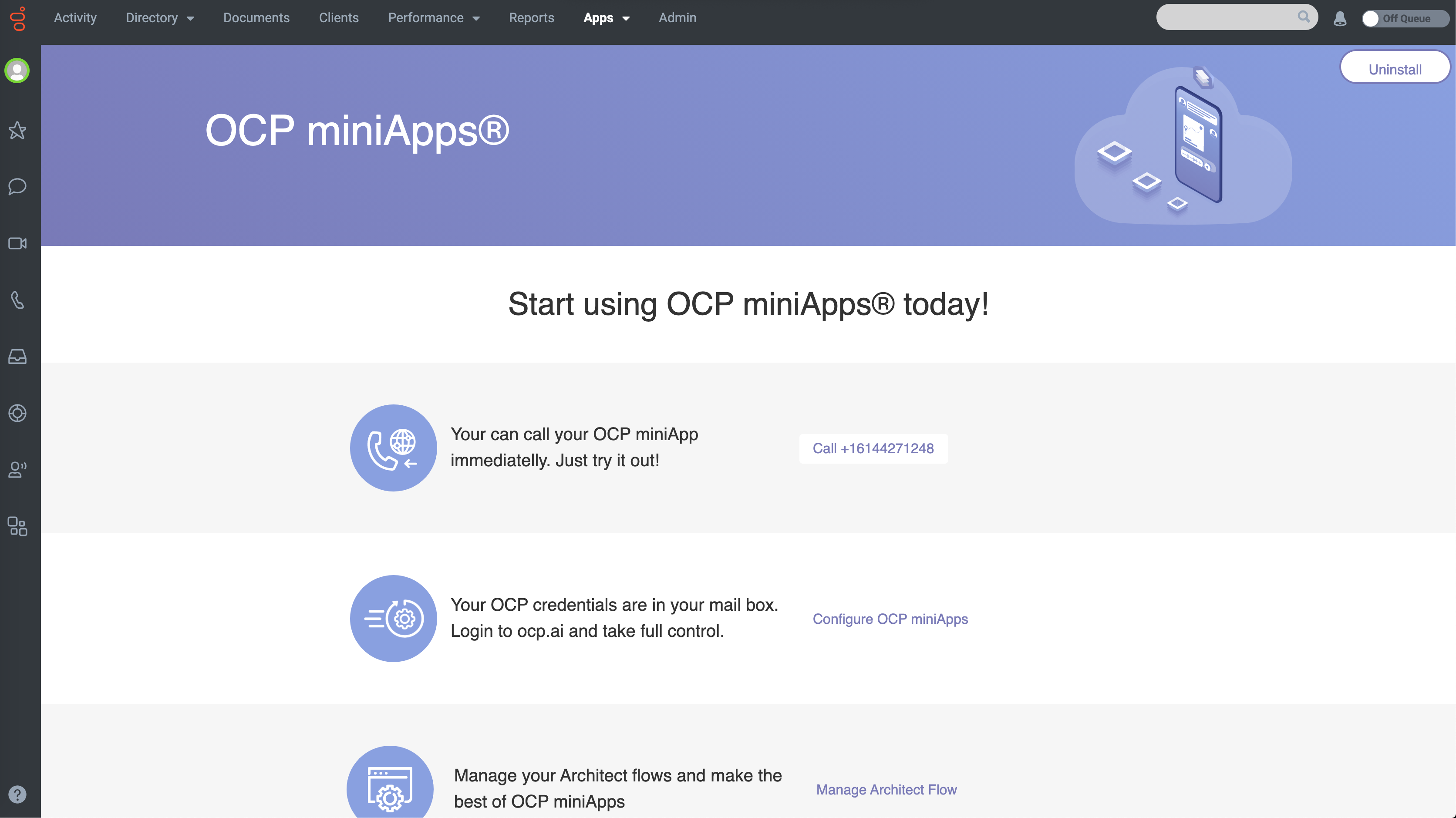Go to the Activity menu

(x=75, y=18)
